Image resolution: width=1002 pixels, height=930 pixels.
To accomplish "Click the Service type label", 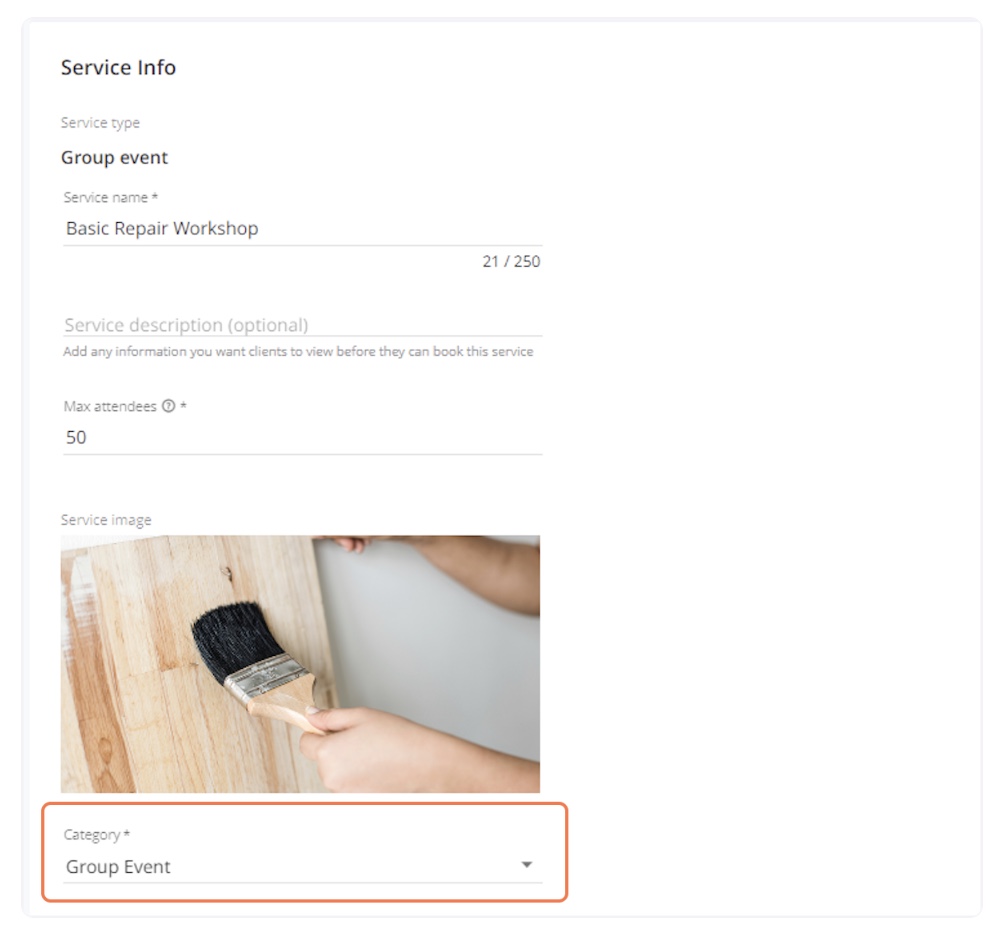I will point(100,123).
